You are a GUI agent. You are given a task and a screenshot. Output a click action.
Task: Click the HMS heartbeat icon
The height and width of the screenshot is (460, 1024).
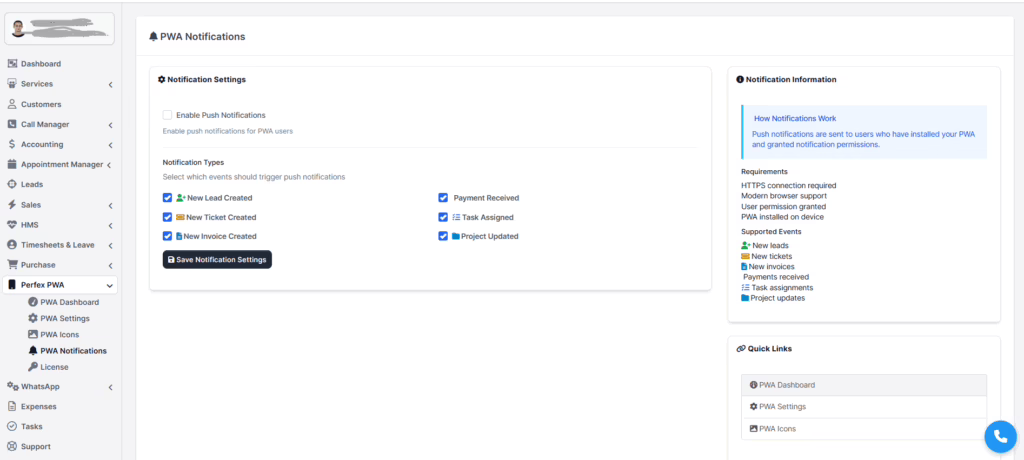pos(12,225)
